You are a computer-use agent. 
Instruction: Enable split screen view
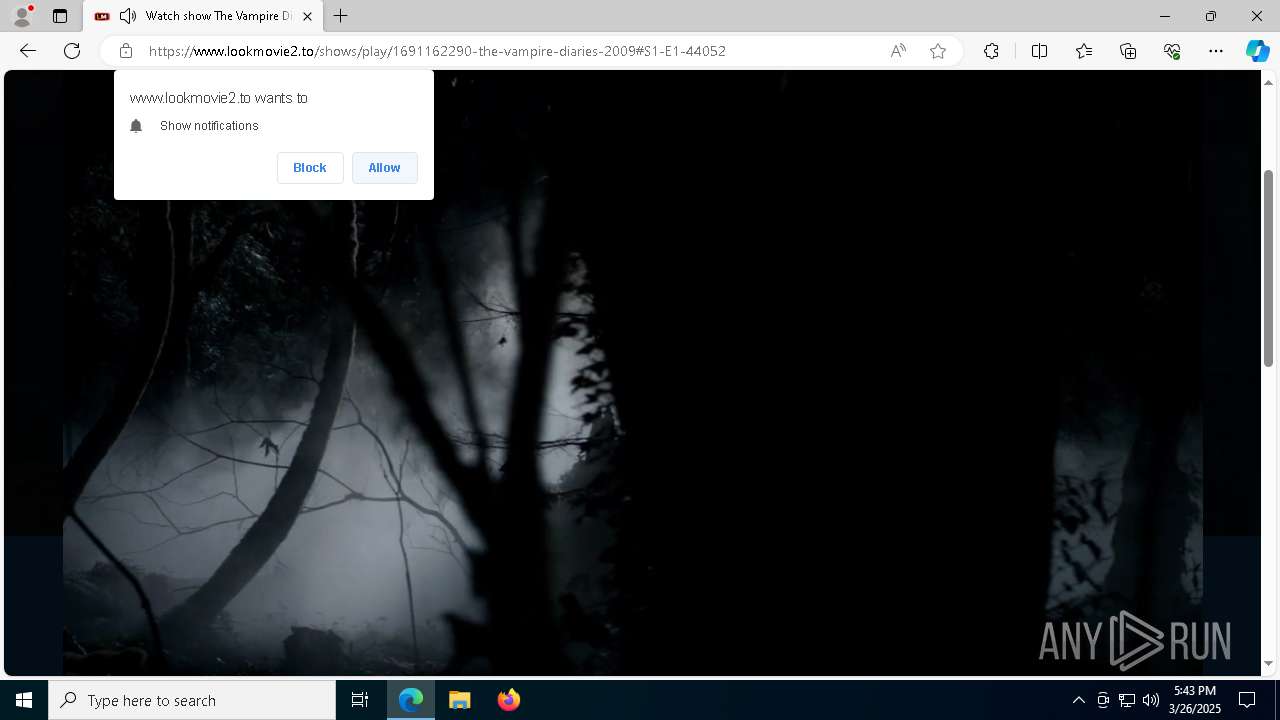point(1039,51)
